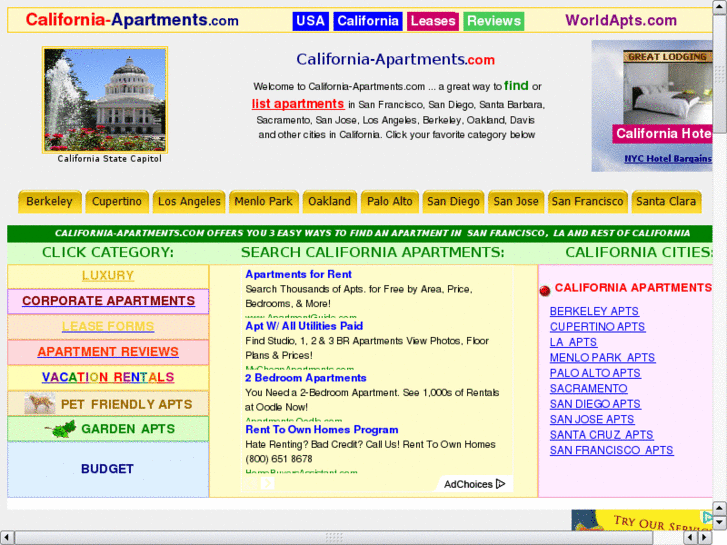
Task: Open 'Rent To Own Homes Program' ad
Action: pyautogui.click(x=322, y=430)
